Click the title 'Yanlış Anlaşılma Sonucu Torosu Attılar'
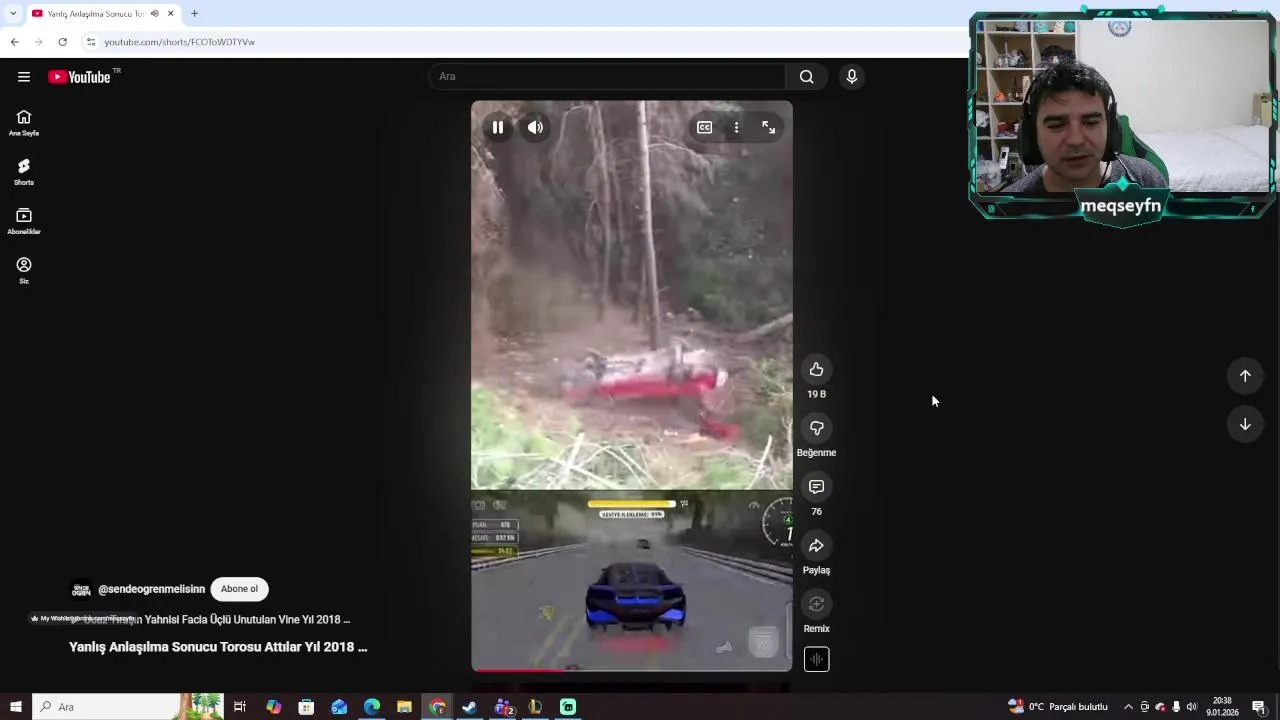The width and height of the screenshot is (1280, 720). click(x=218, y=647)
